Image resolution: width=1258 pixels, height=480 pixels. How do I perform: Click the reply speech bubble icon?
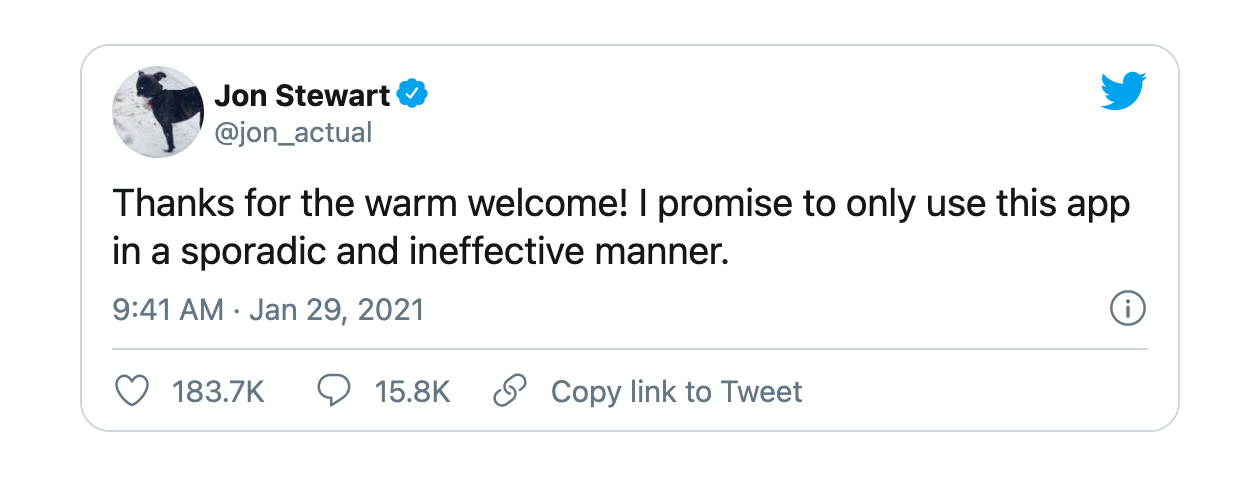pyautogui.click(x=333, y=391)
